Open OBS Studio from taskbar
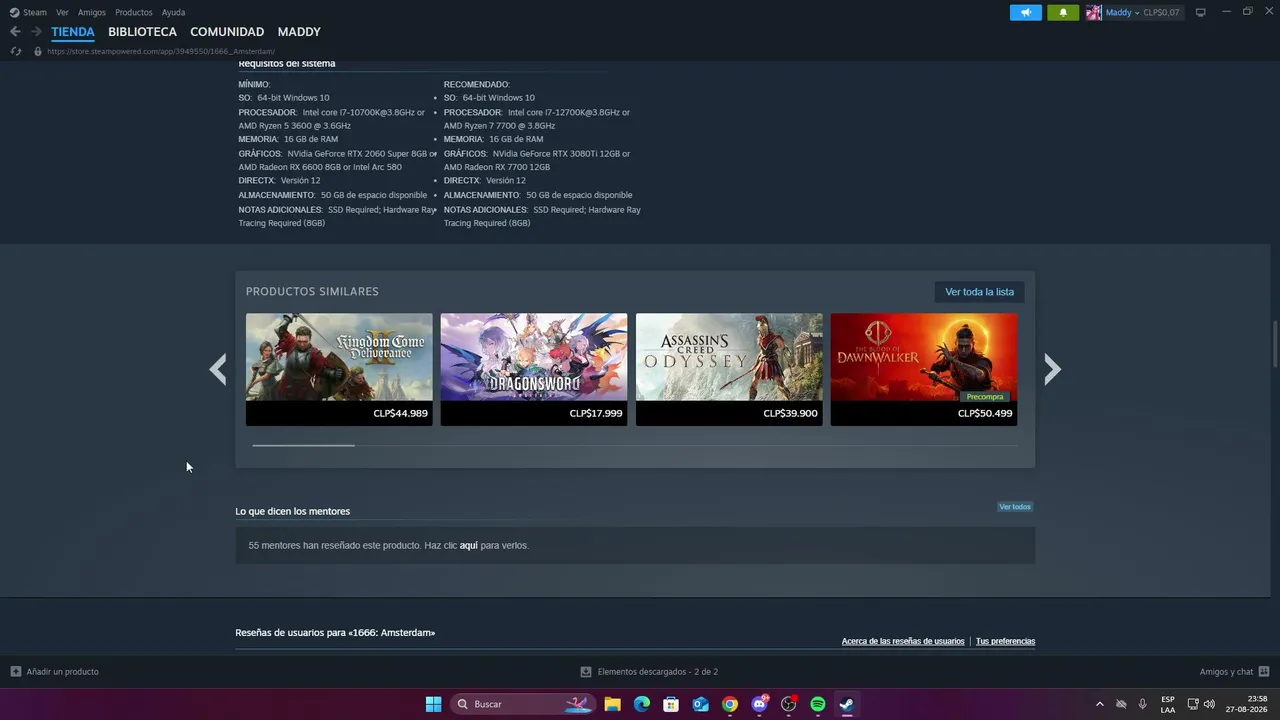The height and width of the screenshot is (720, 1280). [789, 704]
